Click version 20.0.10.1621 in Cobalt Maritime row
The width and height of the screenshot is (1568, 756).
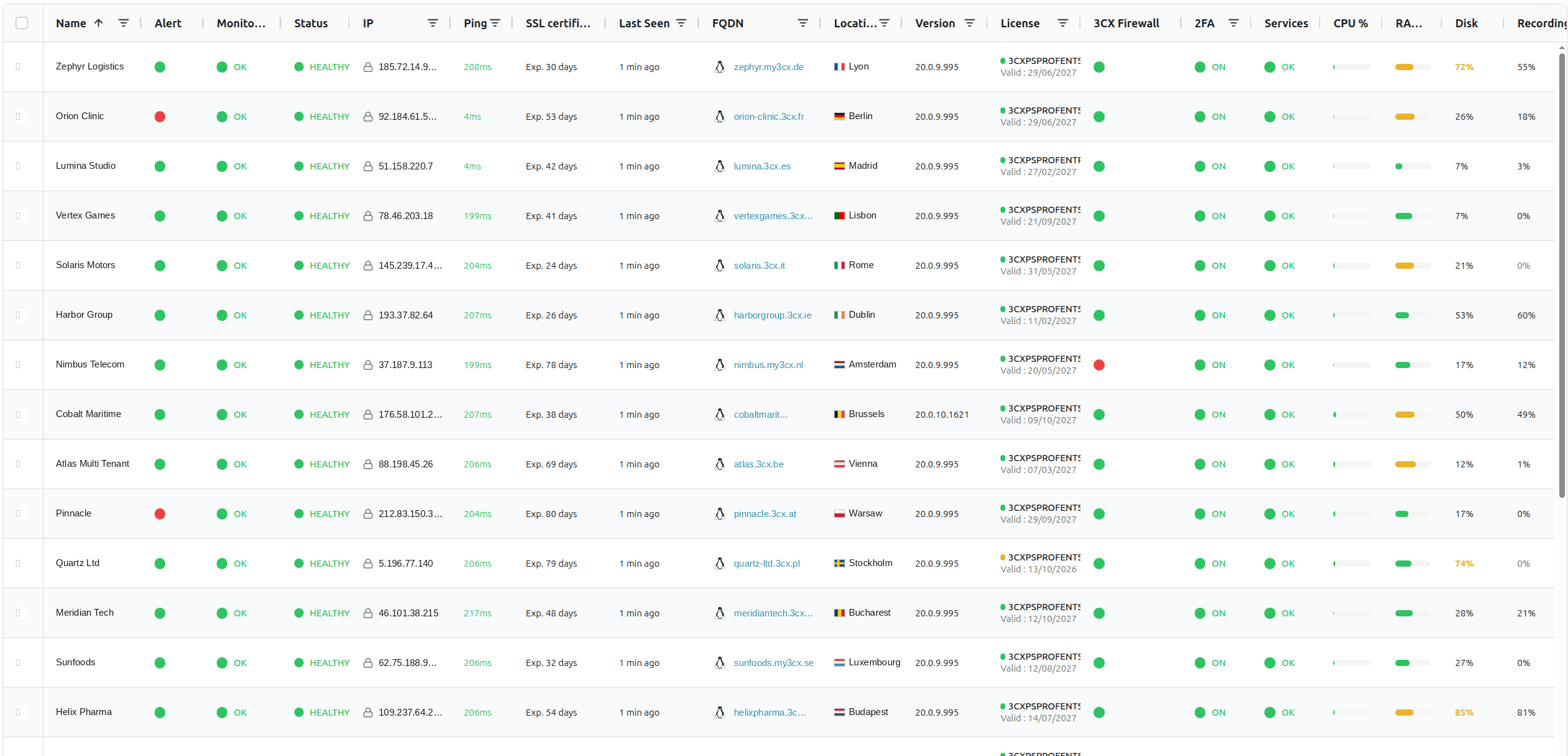(x=941, y=415)
